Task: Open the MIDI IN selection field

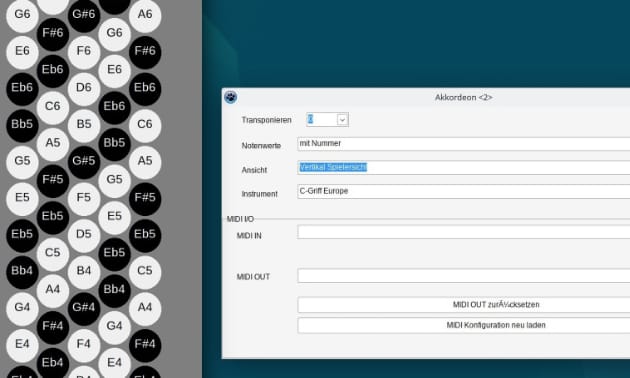Action: pos(464,232)
